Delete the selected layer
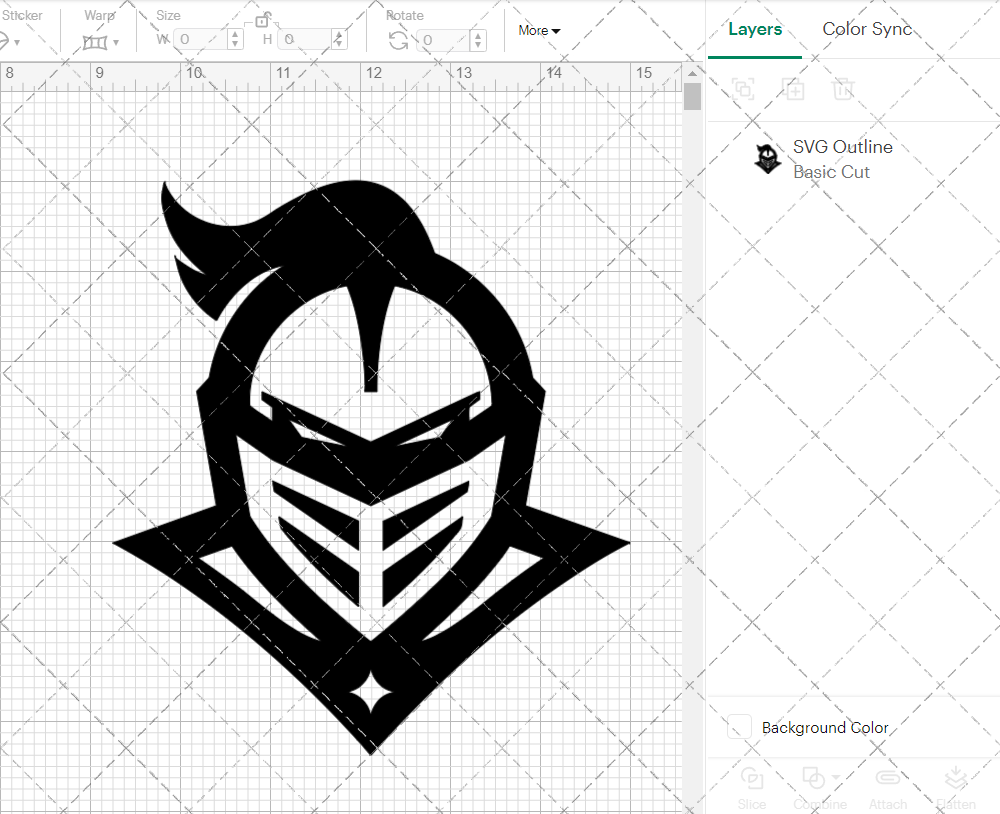Viewport: 1000px width, 814px height. pos(843,90)
